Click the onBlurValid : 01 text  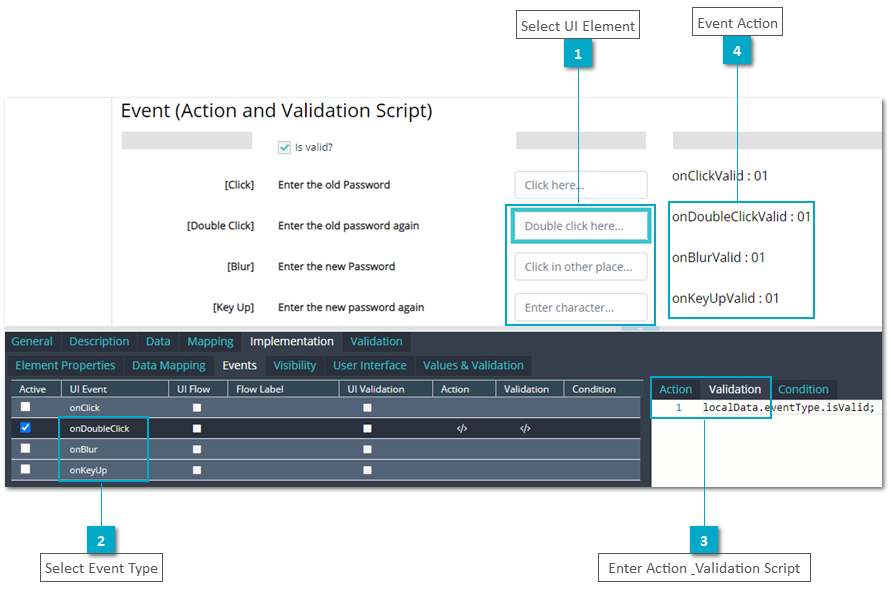click(x=718, y=257)
